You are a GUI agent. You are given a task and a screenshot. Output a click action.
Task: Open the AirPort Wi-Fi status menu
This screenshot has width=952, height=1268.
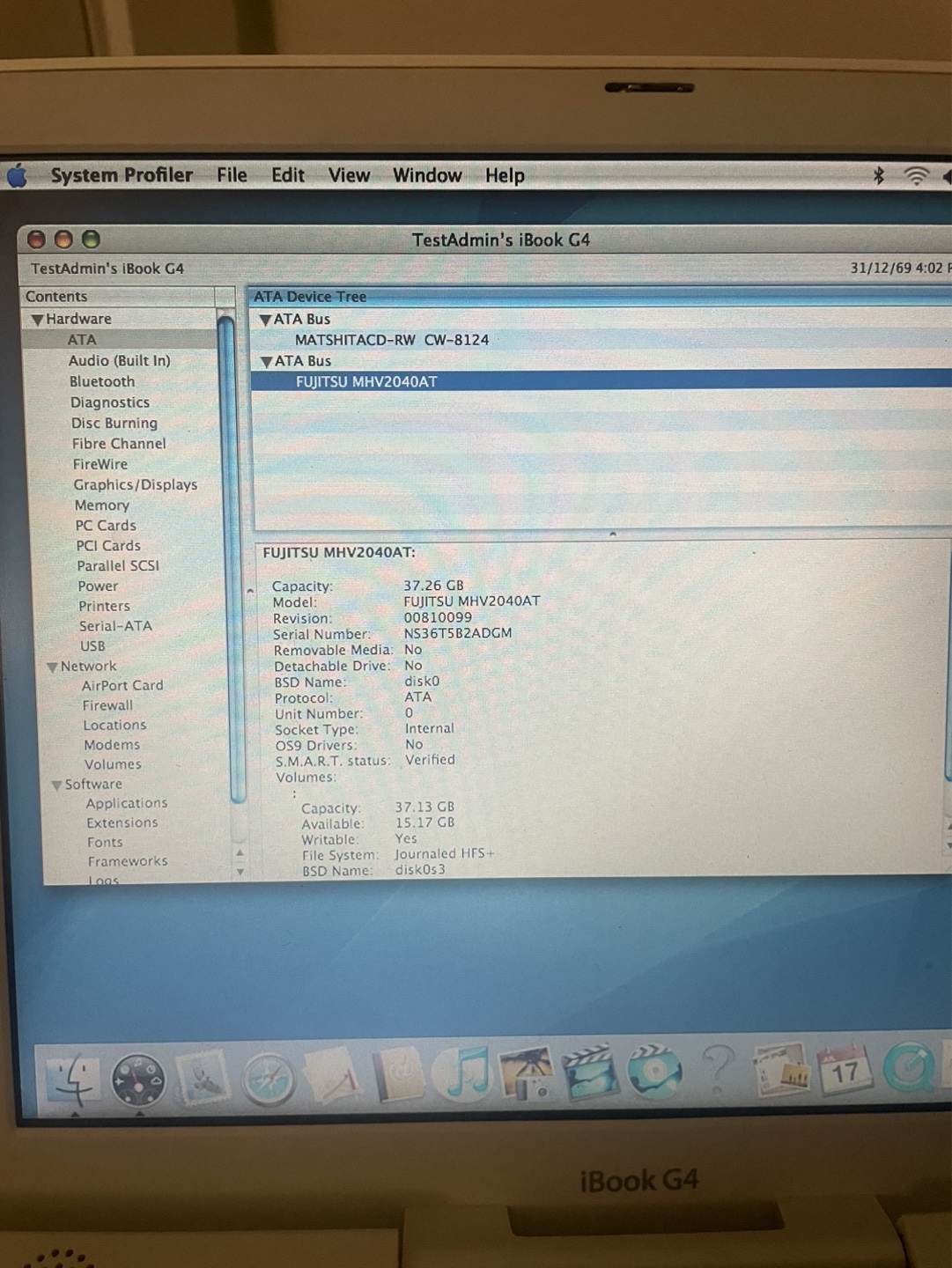(916, 176)
